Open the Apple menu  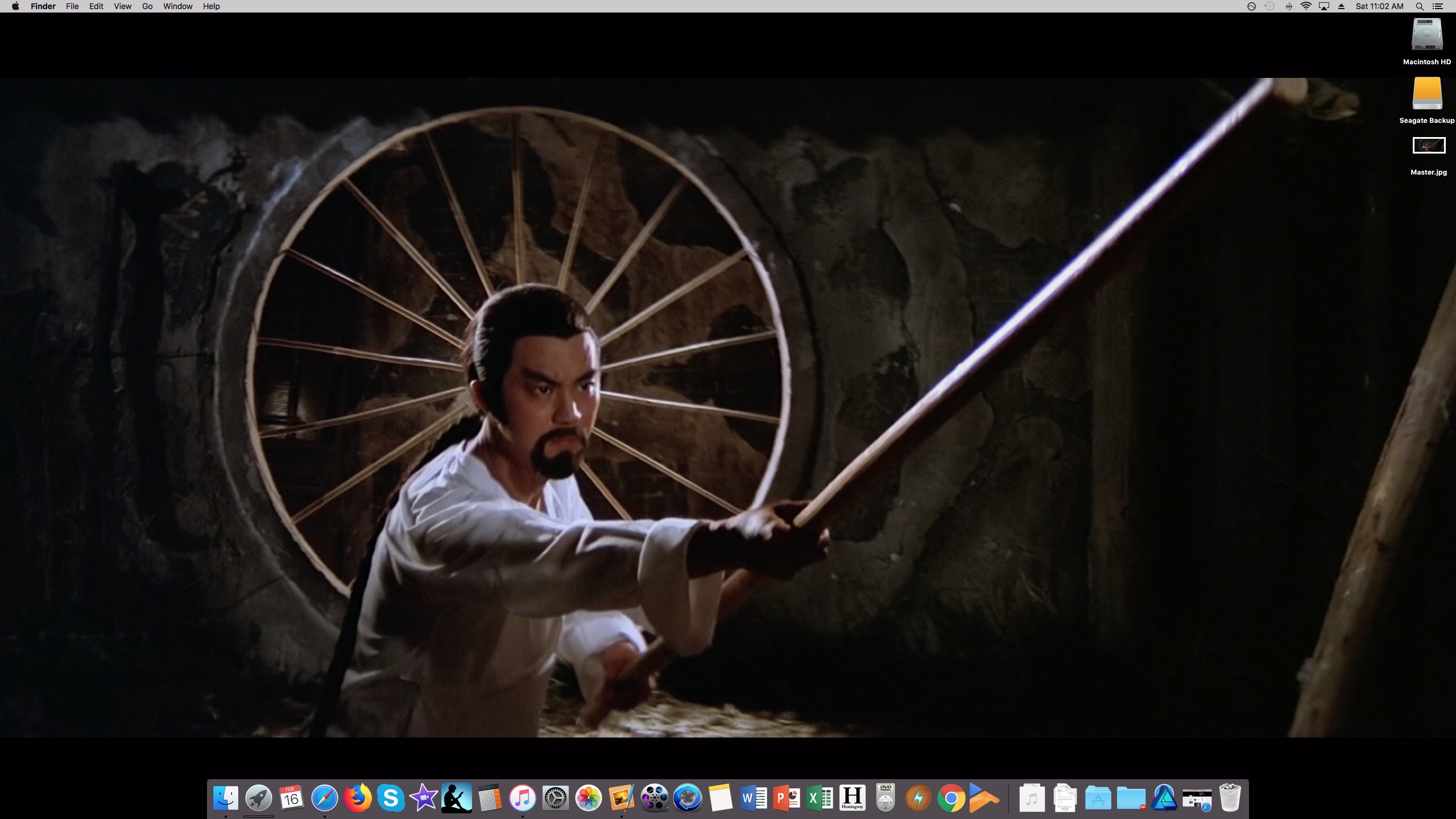pyautogui.click(x=15, y=6)
